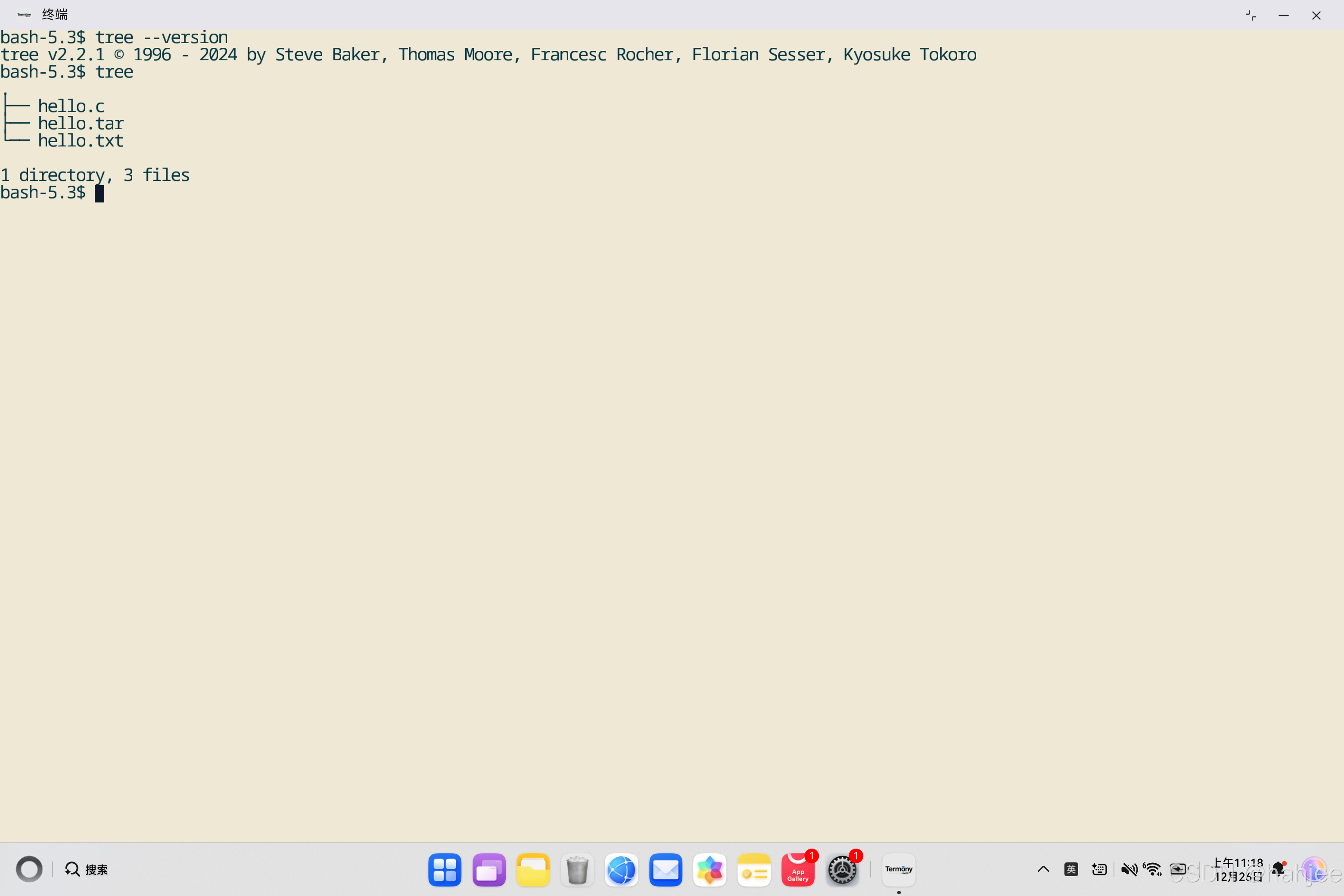Open the purple multitasking windows icon
This screenshot has width=1344, height=896.
488,869
